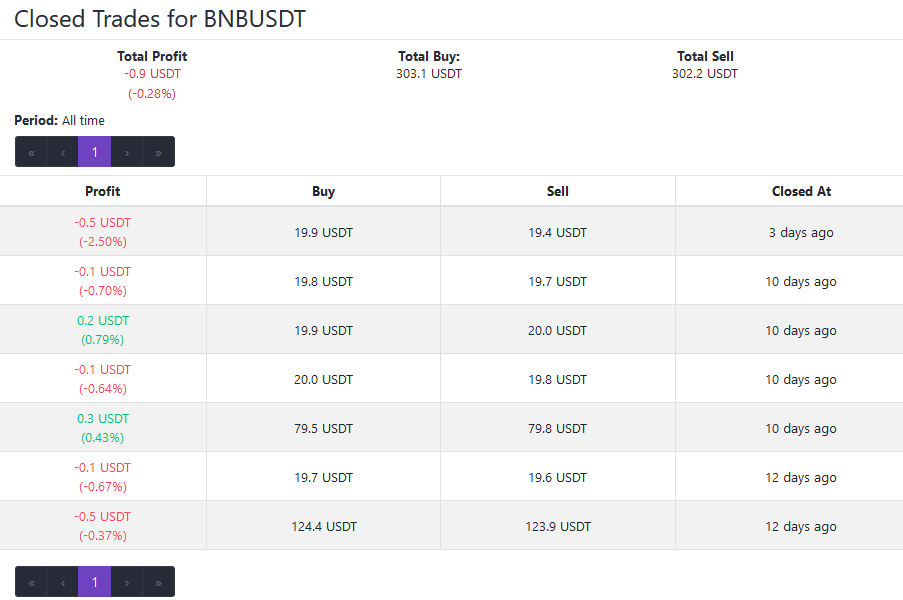Click the next-page › icon on top pagination
This screenshot has height=600, width=903.
pos(126,151)
